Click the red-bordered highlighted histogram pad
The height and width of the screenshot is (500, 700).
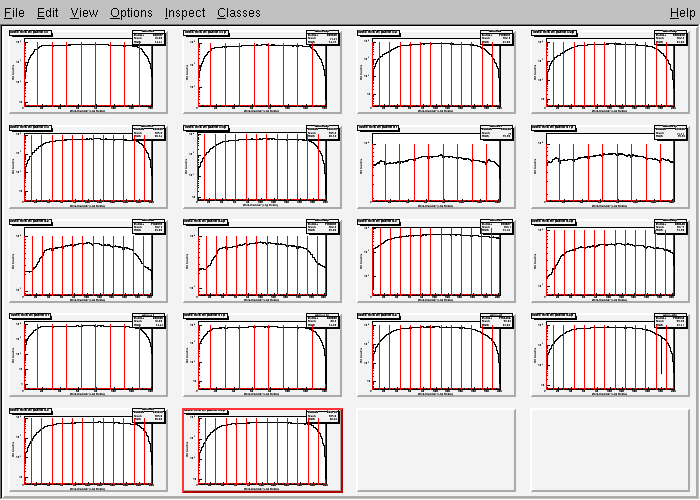(x=262, y=450)
